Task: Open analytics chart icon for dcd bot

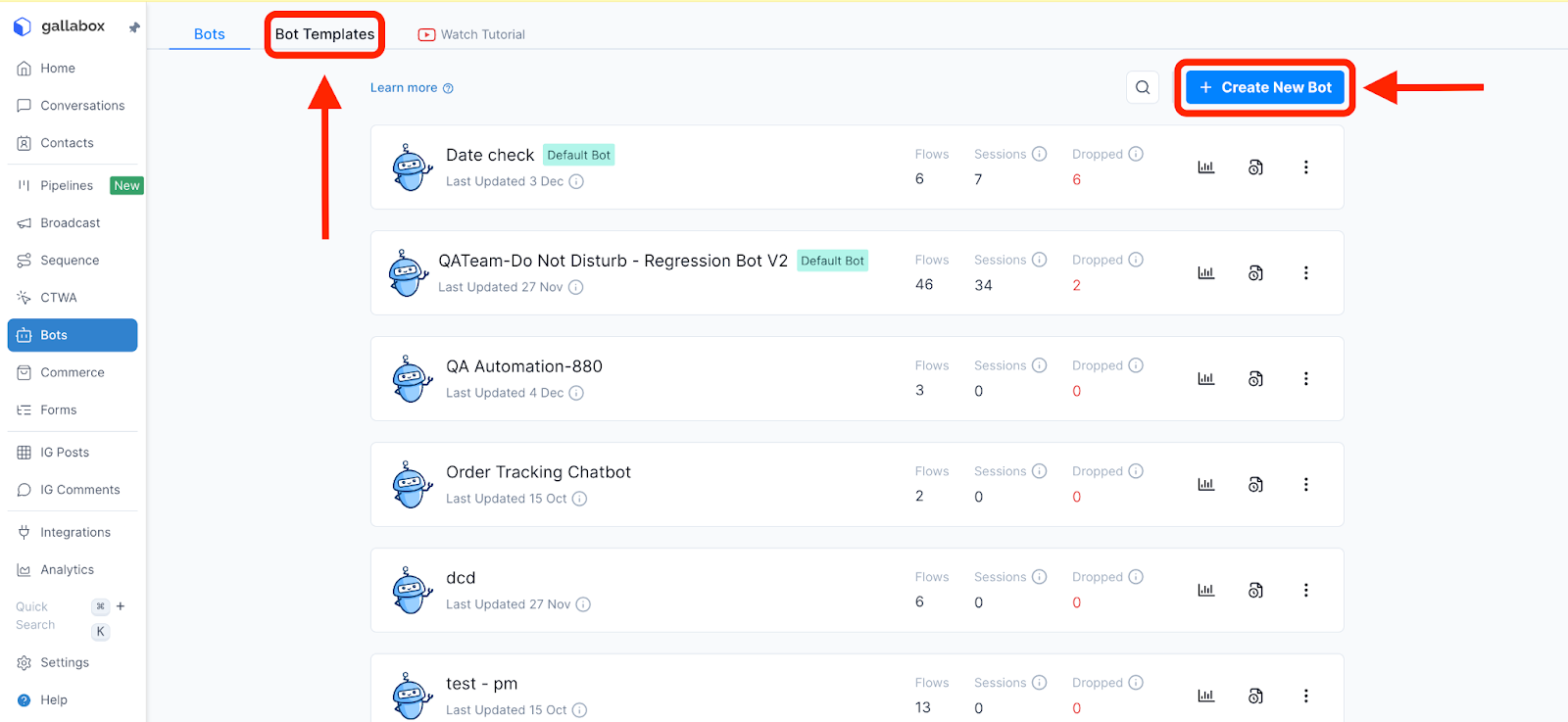Action: pyautogui.click(x=1206, y=591)
